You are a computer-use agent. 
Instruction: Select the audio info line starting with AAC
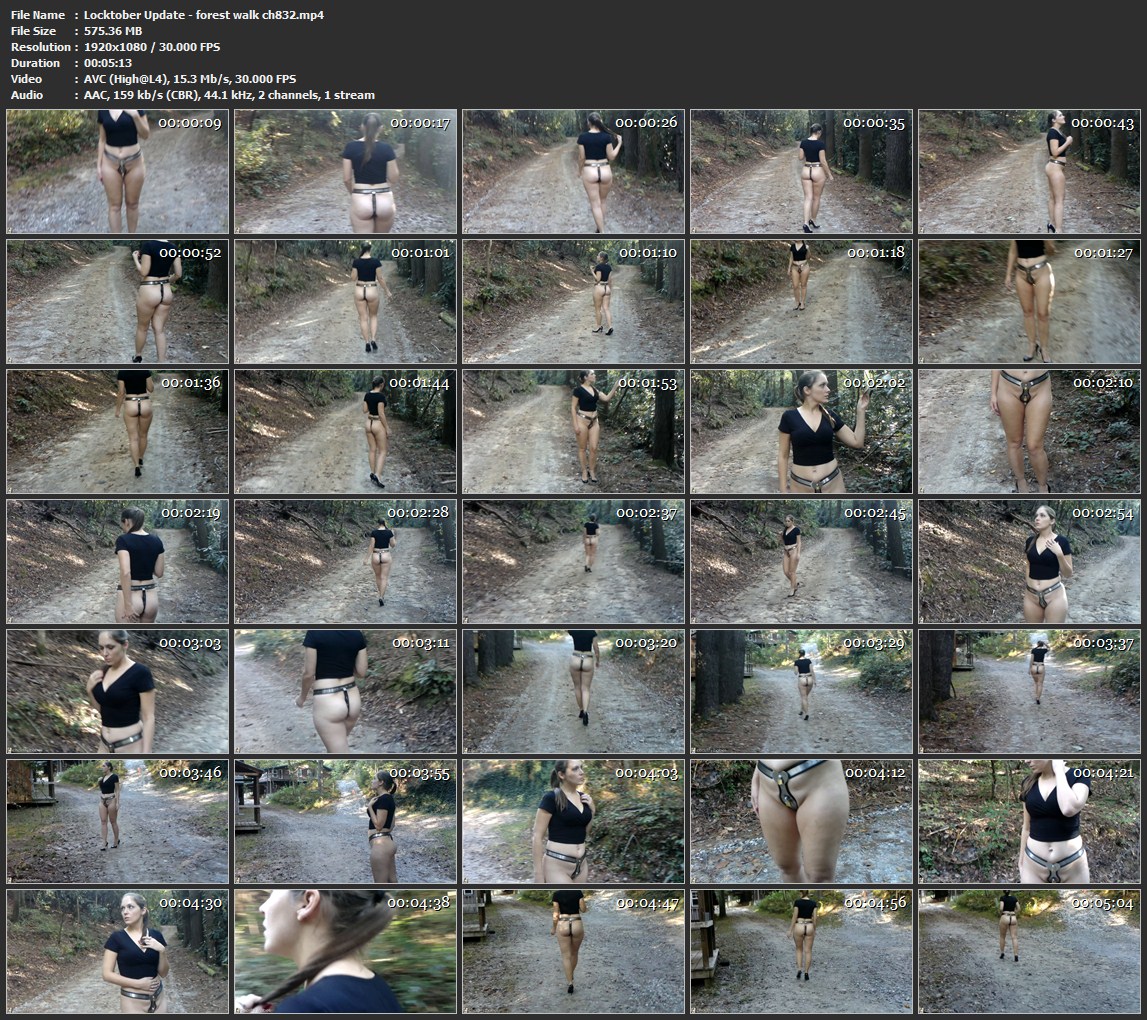coord(229,95)
